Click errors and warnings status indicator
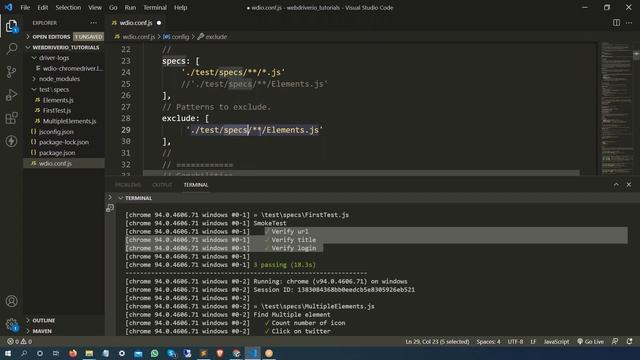The image size is (640, 360). coord(19,342)
